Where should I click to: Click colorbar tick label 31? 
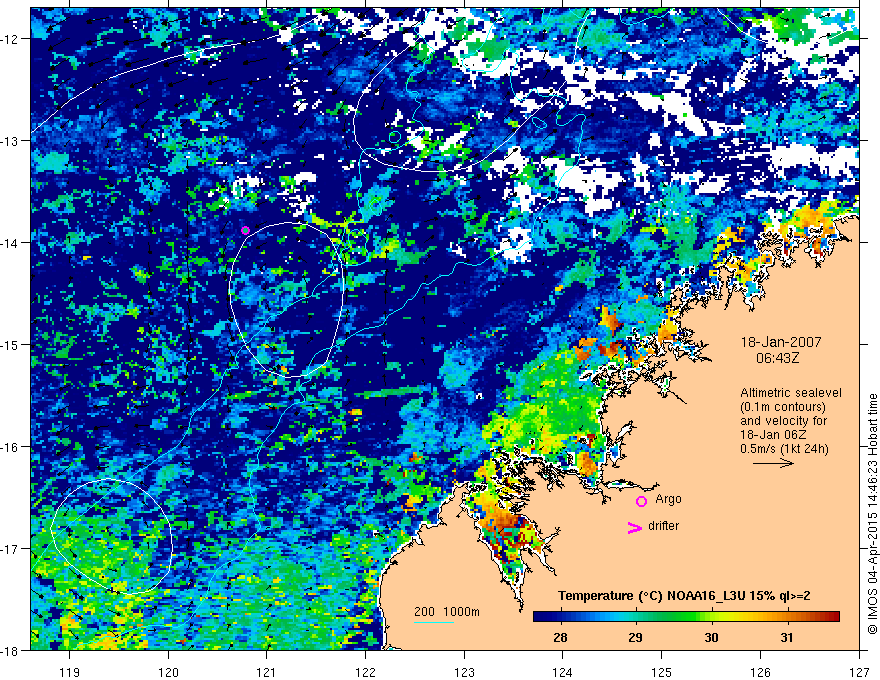[787, 637]
